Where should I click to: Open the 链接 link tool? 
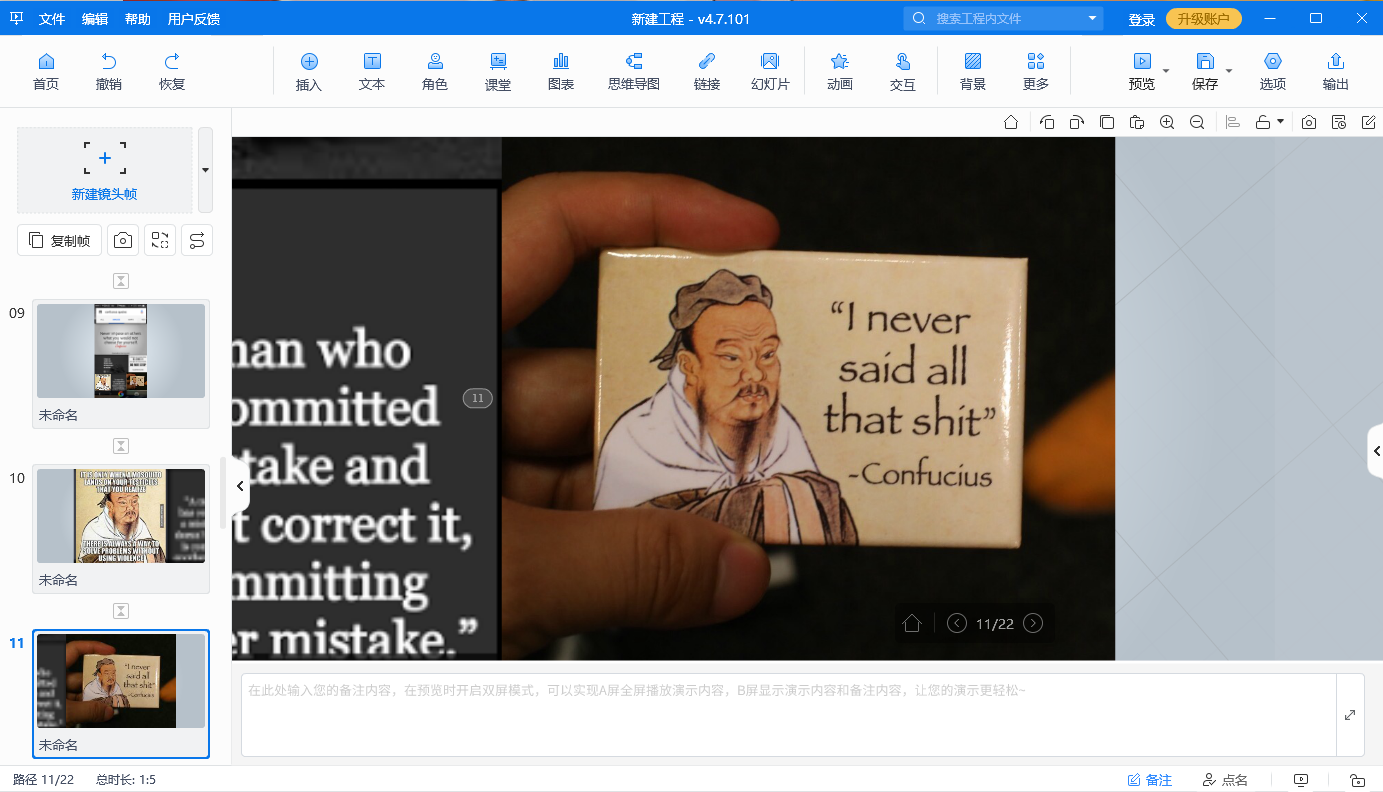click(x=707, y=71)
